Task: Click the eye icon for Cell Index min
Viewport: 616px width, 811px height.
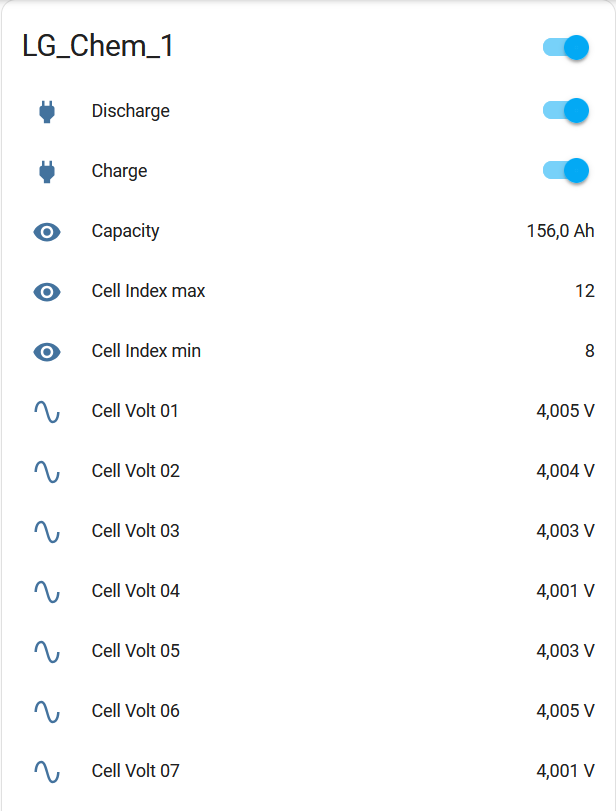Action: click(47, 352)
